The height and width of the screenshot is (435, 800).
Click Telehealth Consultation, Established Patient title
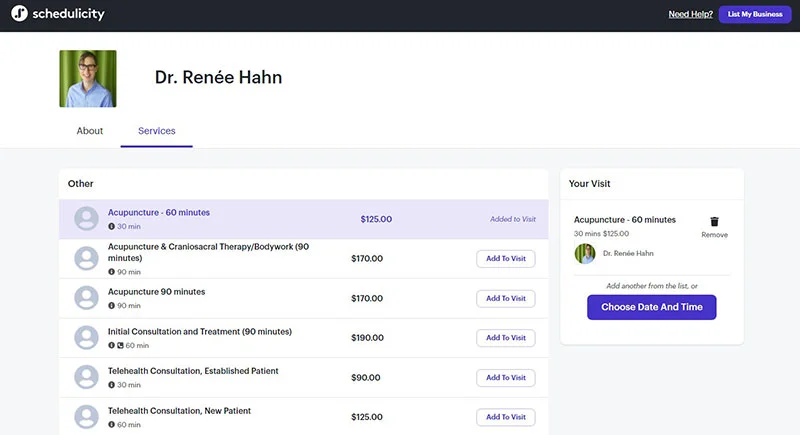click(193, 371)
